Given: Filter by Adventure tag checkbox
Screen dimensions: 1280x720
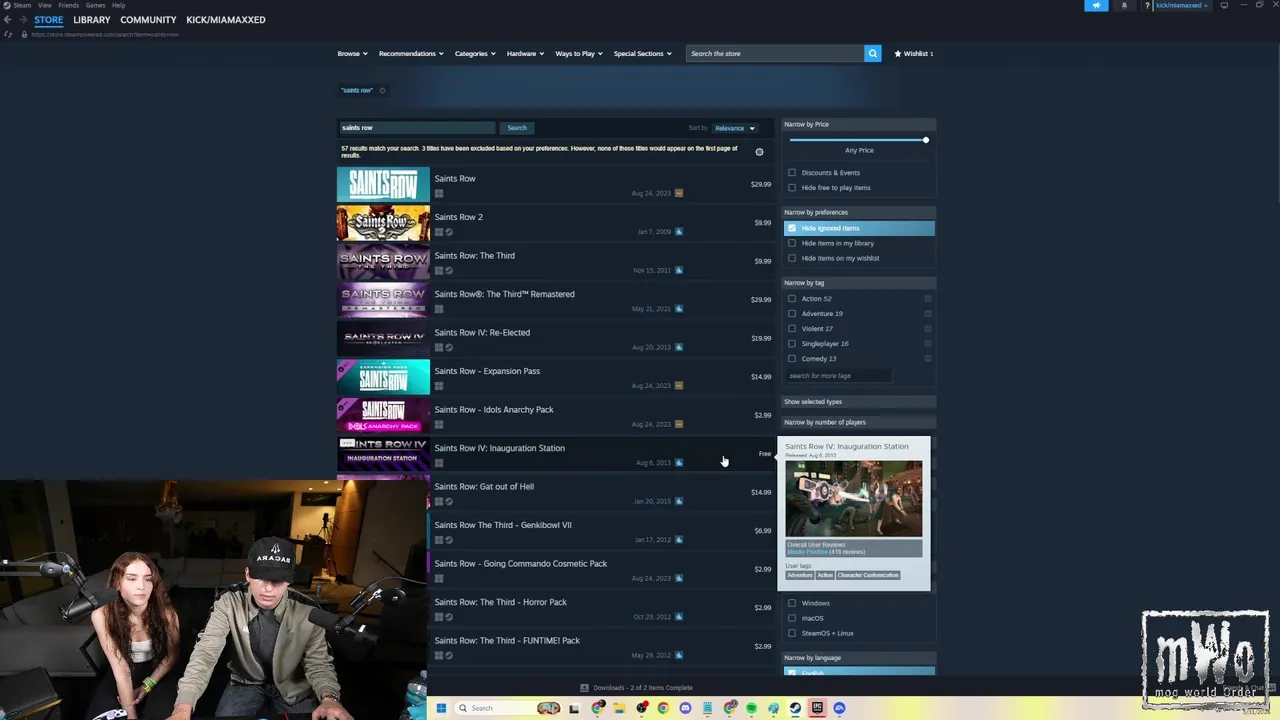Looking at the screenshot, I should pyautogui.click(x=792, y=313).
